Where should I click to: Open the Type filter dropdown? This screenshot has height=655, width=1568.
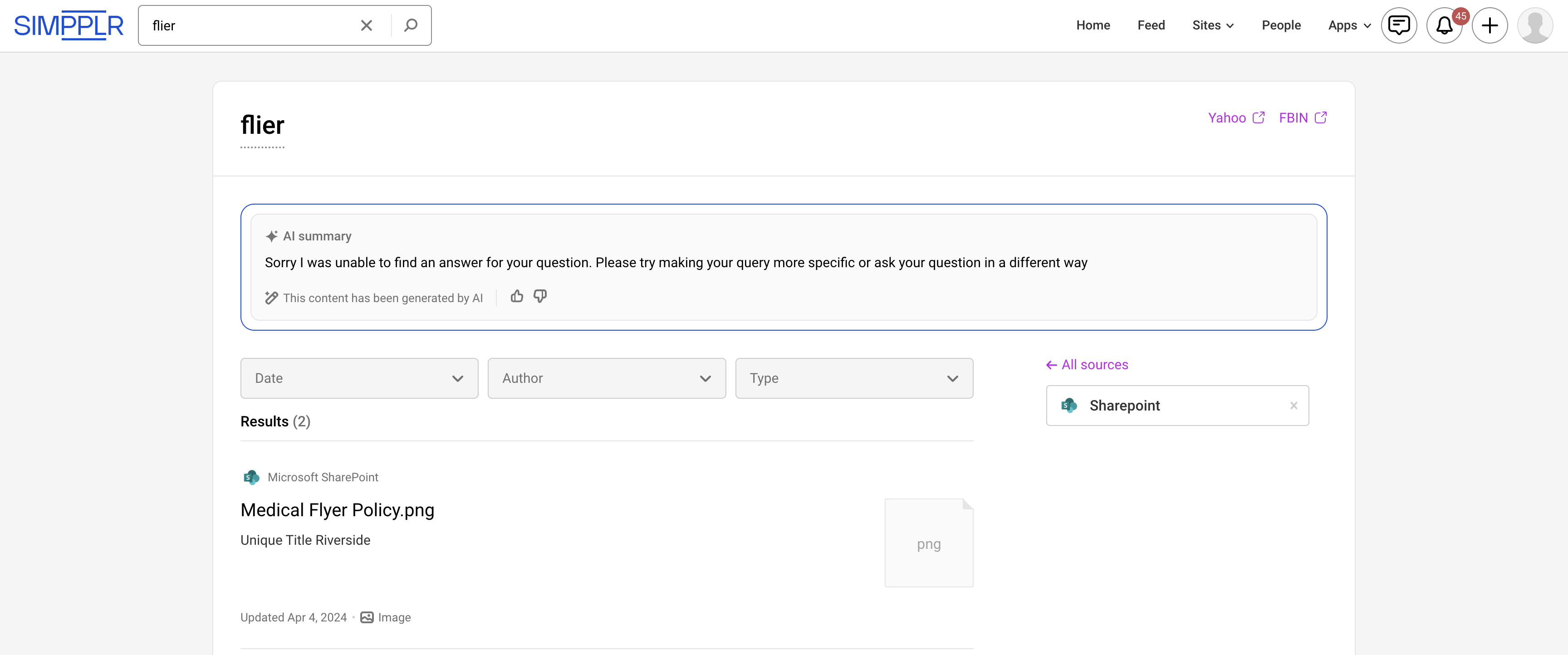(x=854, y=378)
